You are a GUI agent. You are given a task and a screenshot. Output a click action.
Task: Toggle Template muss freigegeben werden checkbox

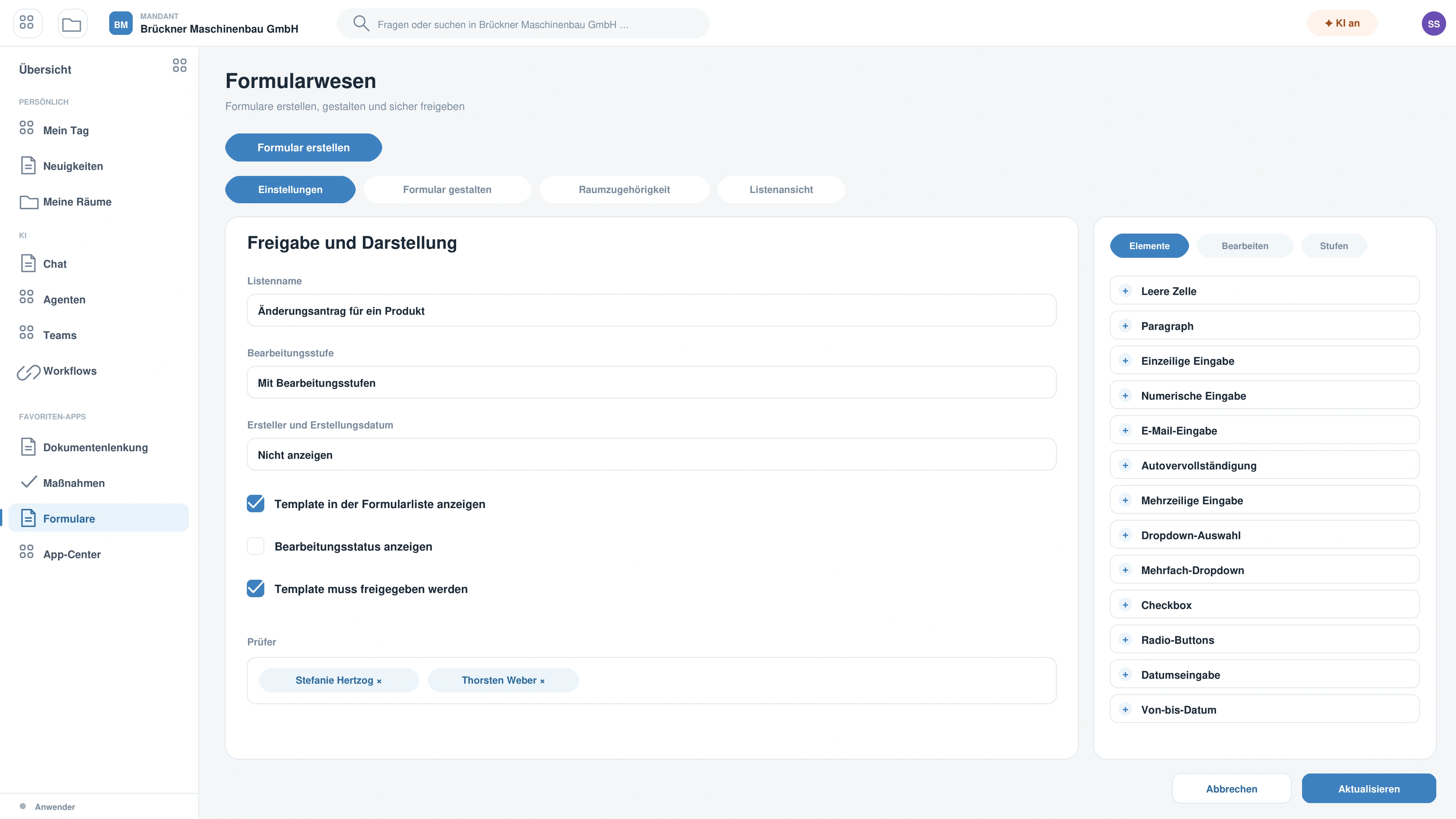pos(256,588)
